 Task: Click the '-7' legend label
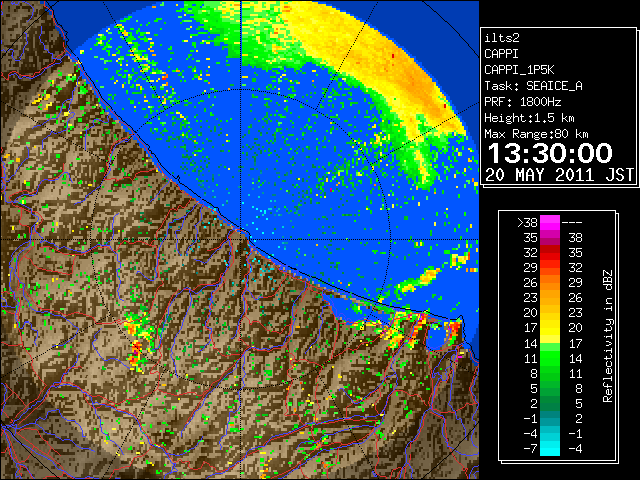point(530,449)
